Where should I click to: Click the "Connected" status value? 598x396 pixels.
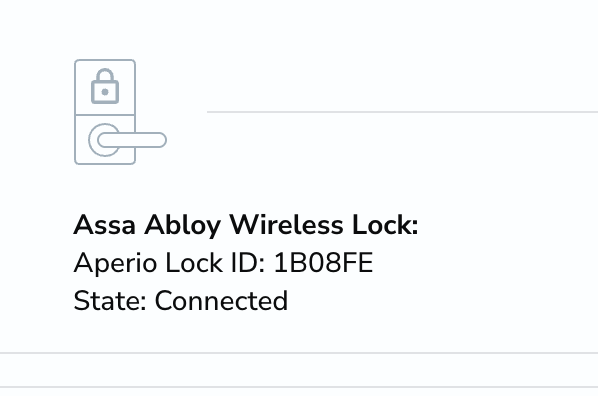coord(221,301)
